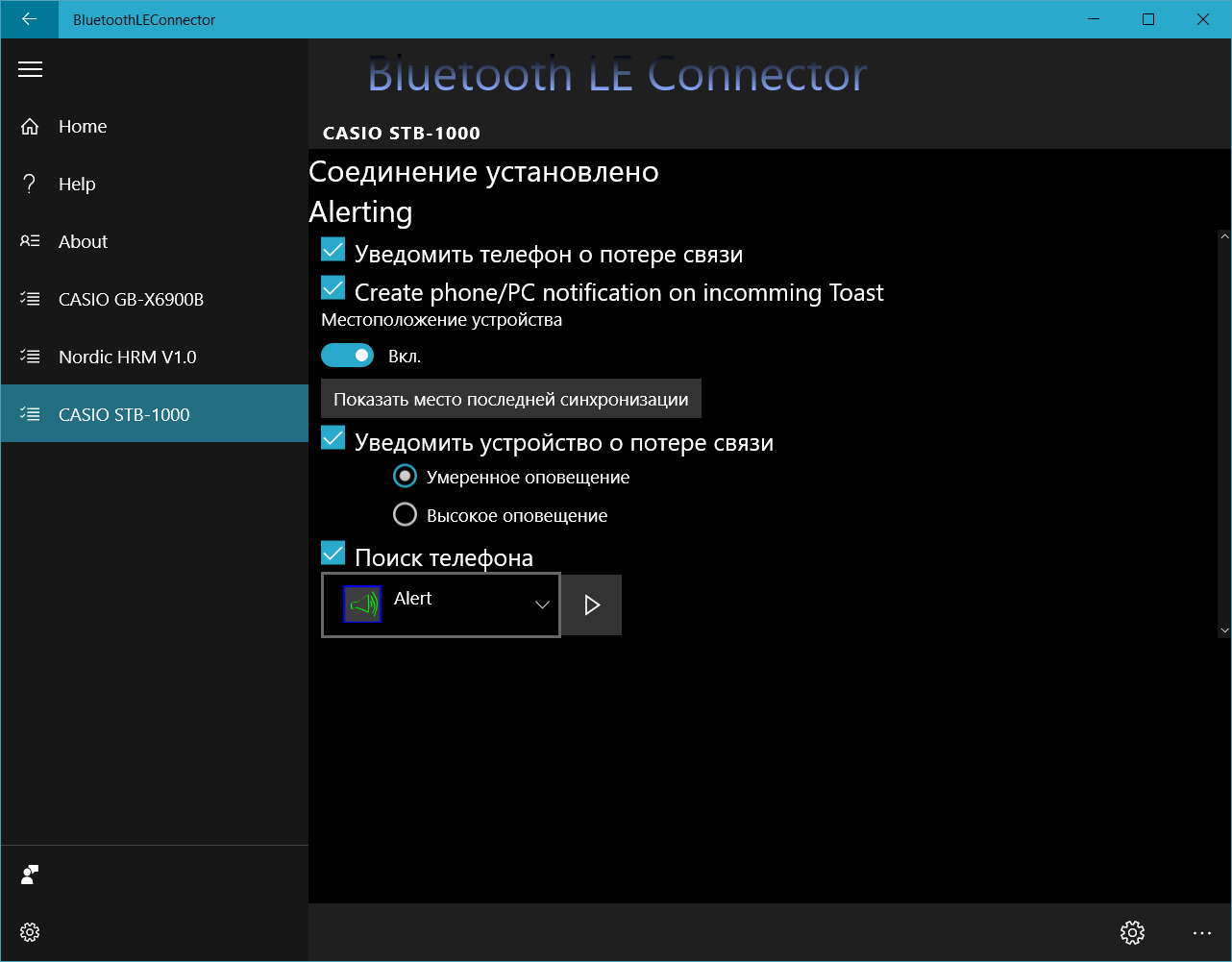1232x962 pixels.
Task: Click the Alerting section heading
Action: tap(360, 212)
